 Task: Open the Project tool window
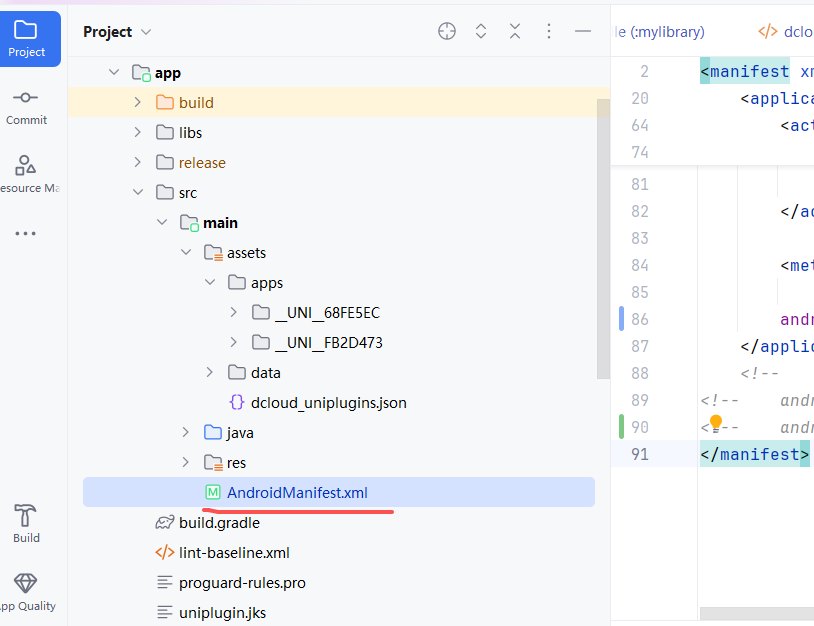(26, 39)
